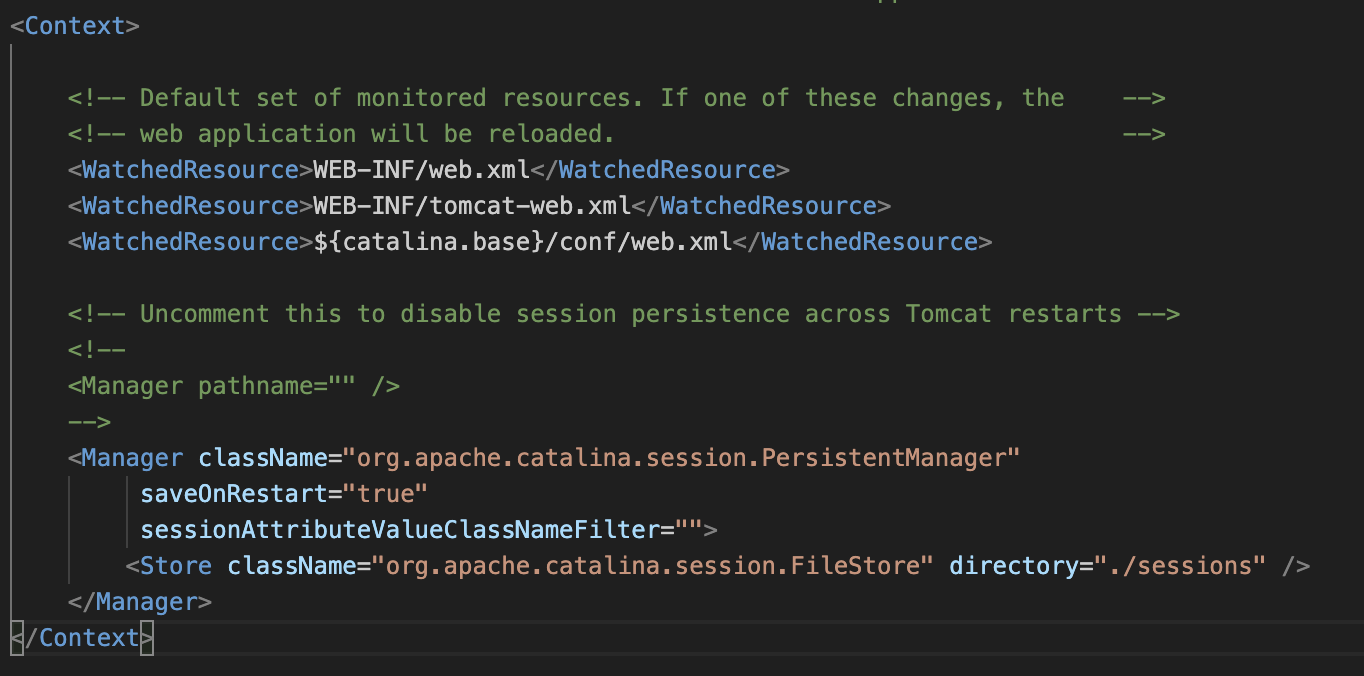Click the WEB-INF/tomcat-web.xml path text
Image resolution: width=1364 pixels, height=676 pixels.
472,206
